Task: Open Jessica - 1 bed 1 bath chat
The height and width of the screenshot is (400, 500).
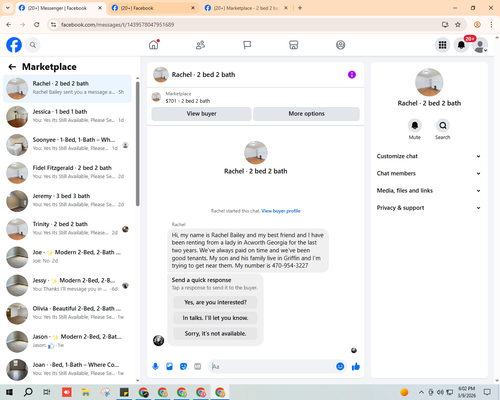Action: point(67,117)
